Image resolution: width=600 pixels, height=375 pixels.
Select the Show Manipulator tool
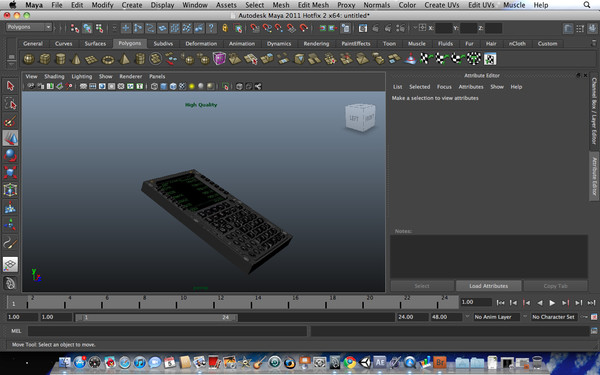(x=10, y=225)
